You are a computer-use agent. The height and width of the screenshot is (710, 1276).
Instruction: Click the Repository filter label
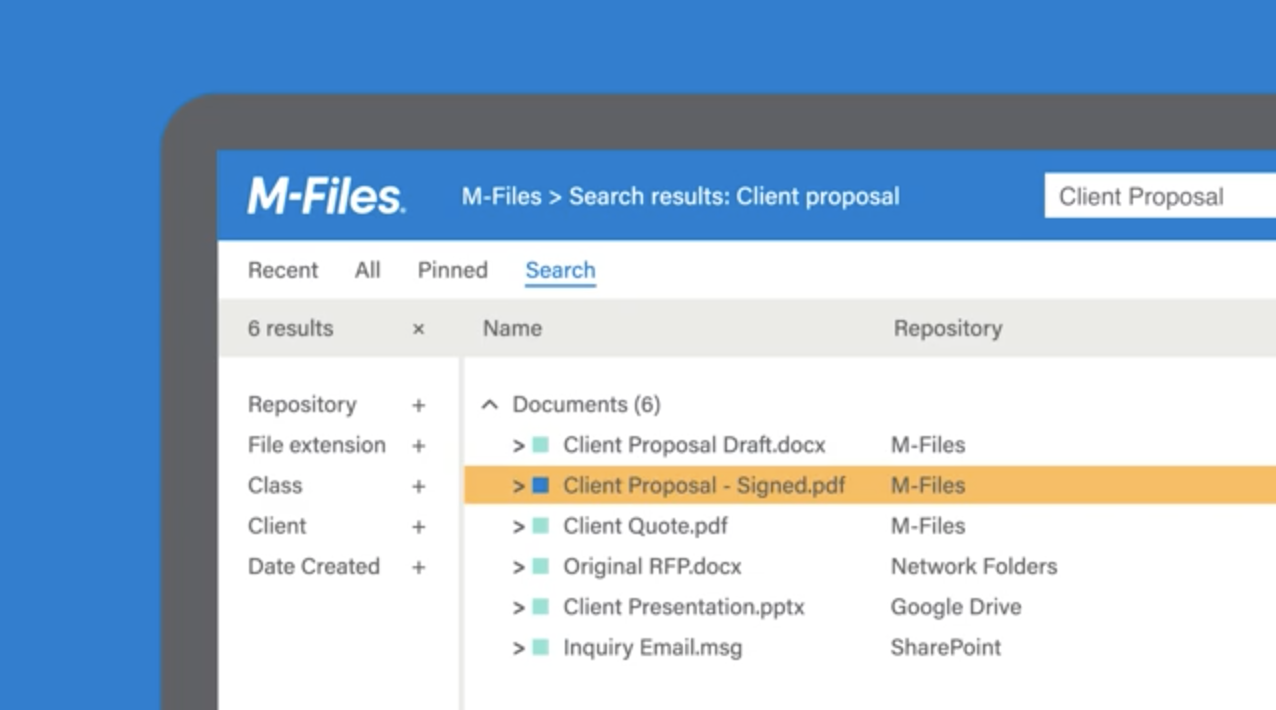[x=302, y=405]
